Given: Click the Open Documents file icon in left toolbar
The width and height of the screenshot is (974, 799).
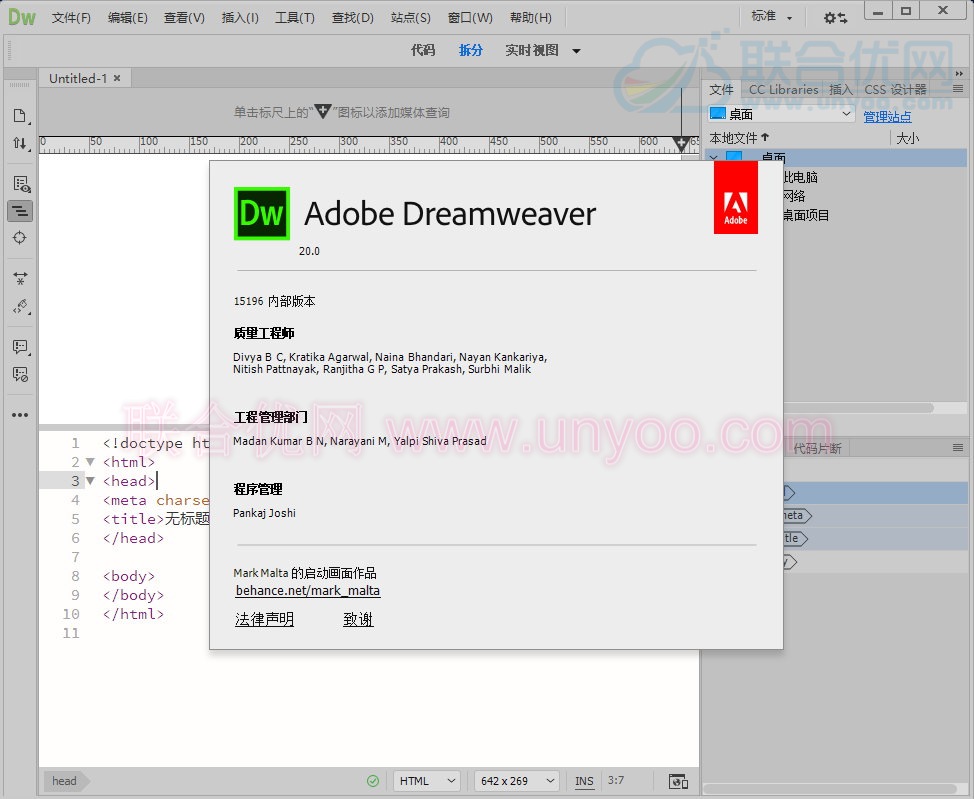Looking at the screenshot, I should [x=19, y=116].
